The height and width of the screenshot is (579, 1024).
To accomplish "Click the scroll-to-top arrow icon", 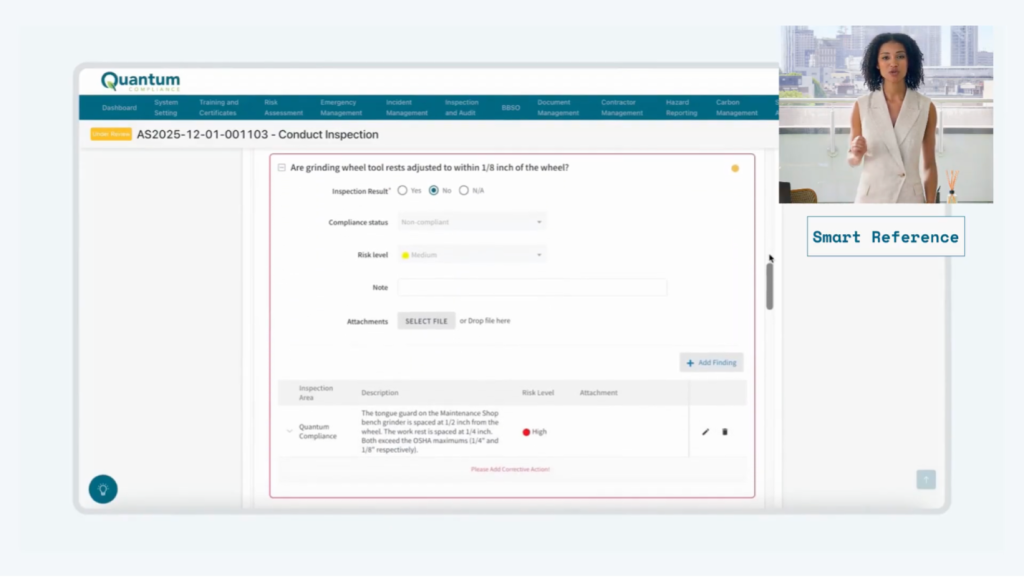I will (926, 480).
